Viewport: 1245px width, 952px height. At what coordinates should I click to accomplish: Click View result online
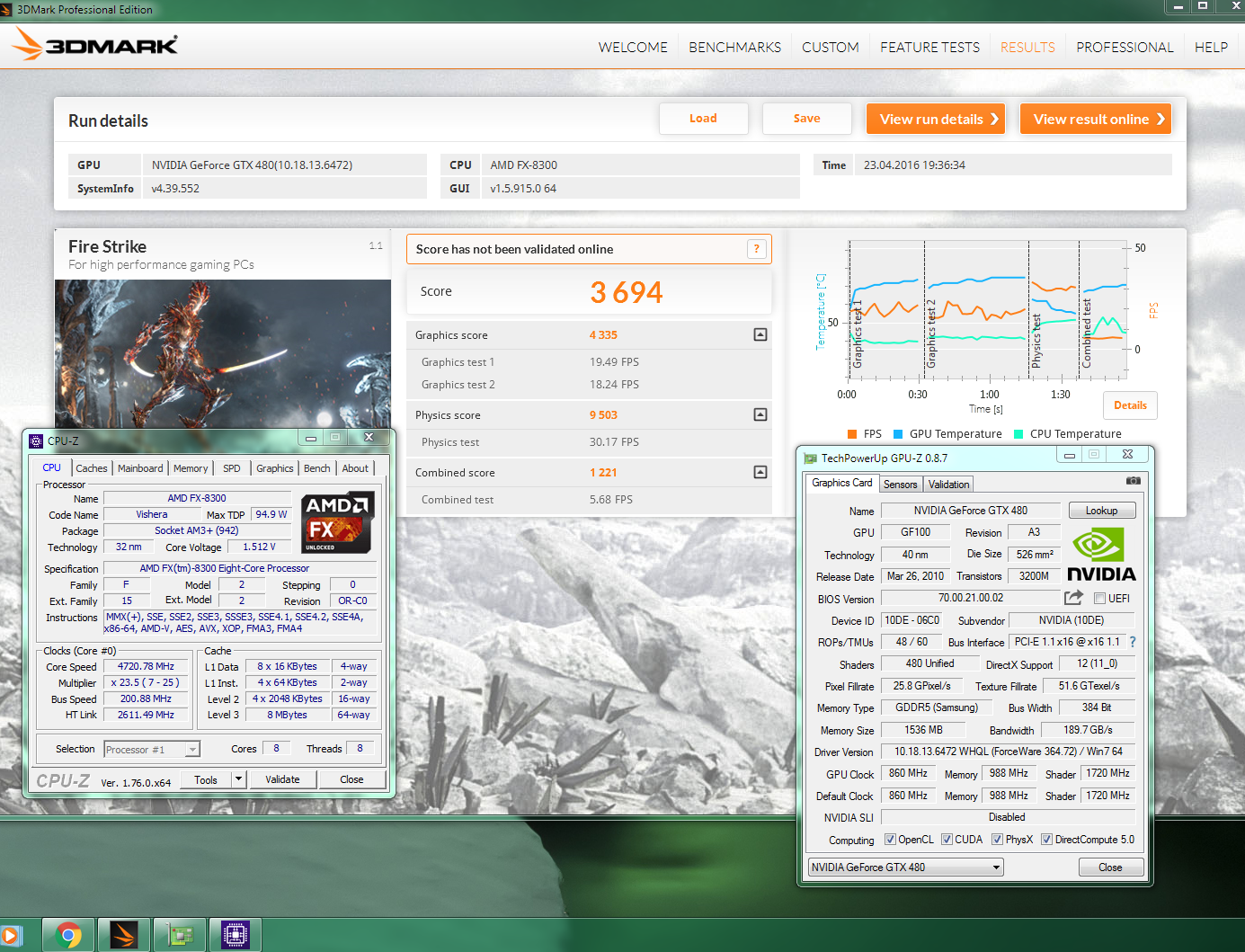click(x=1096, y=119)
